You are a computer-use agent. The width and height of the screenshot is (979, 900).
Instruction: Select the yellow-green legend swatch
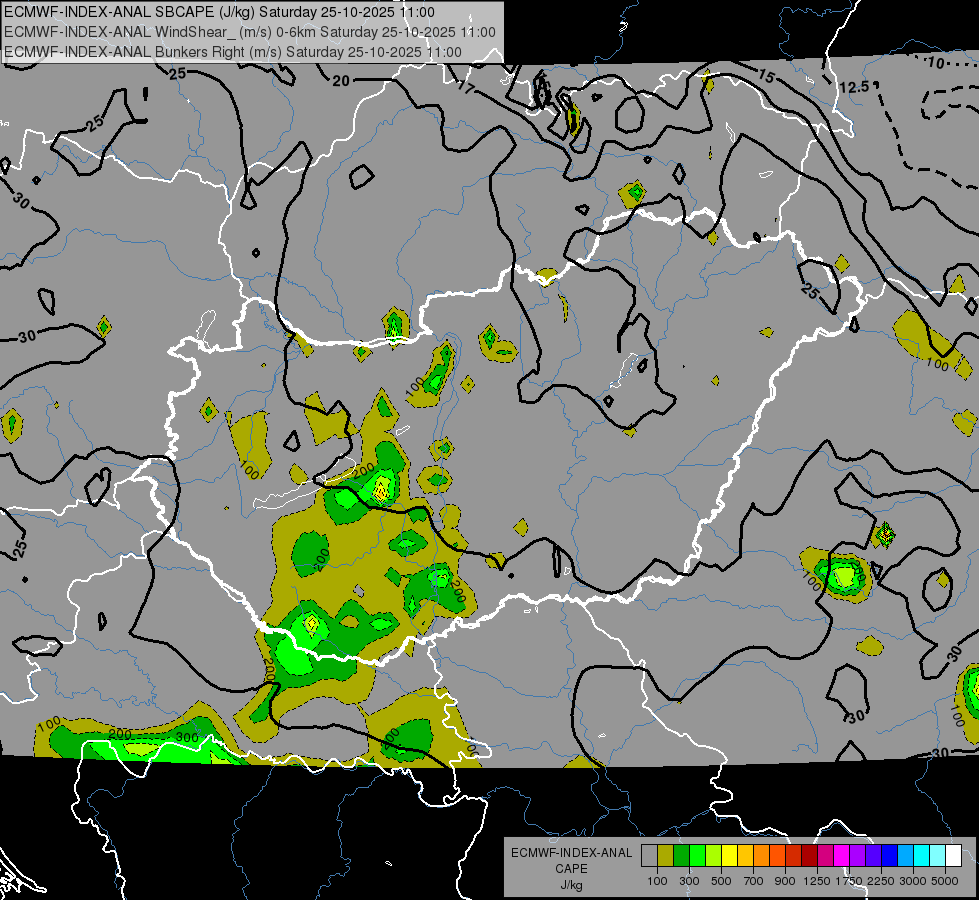(713, 856)
